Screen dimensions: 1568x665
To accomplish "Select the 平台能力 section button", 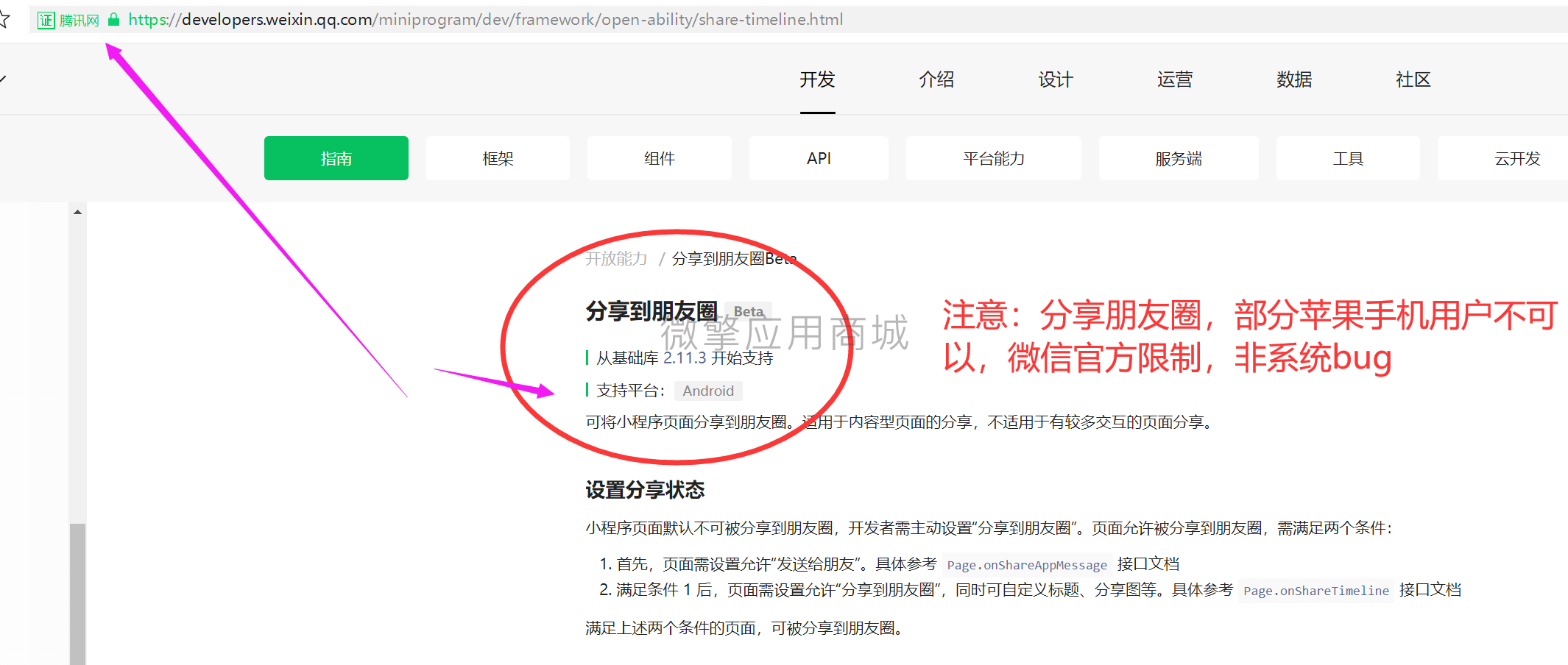I will [x=994, y=158].
